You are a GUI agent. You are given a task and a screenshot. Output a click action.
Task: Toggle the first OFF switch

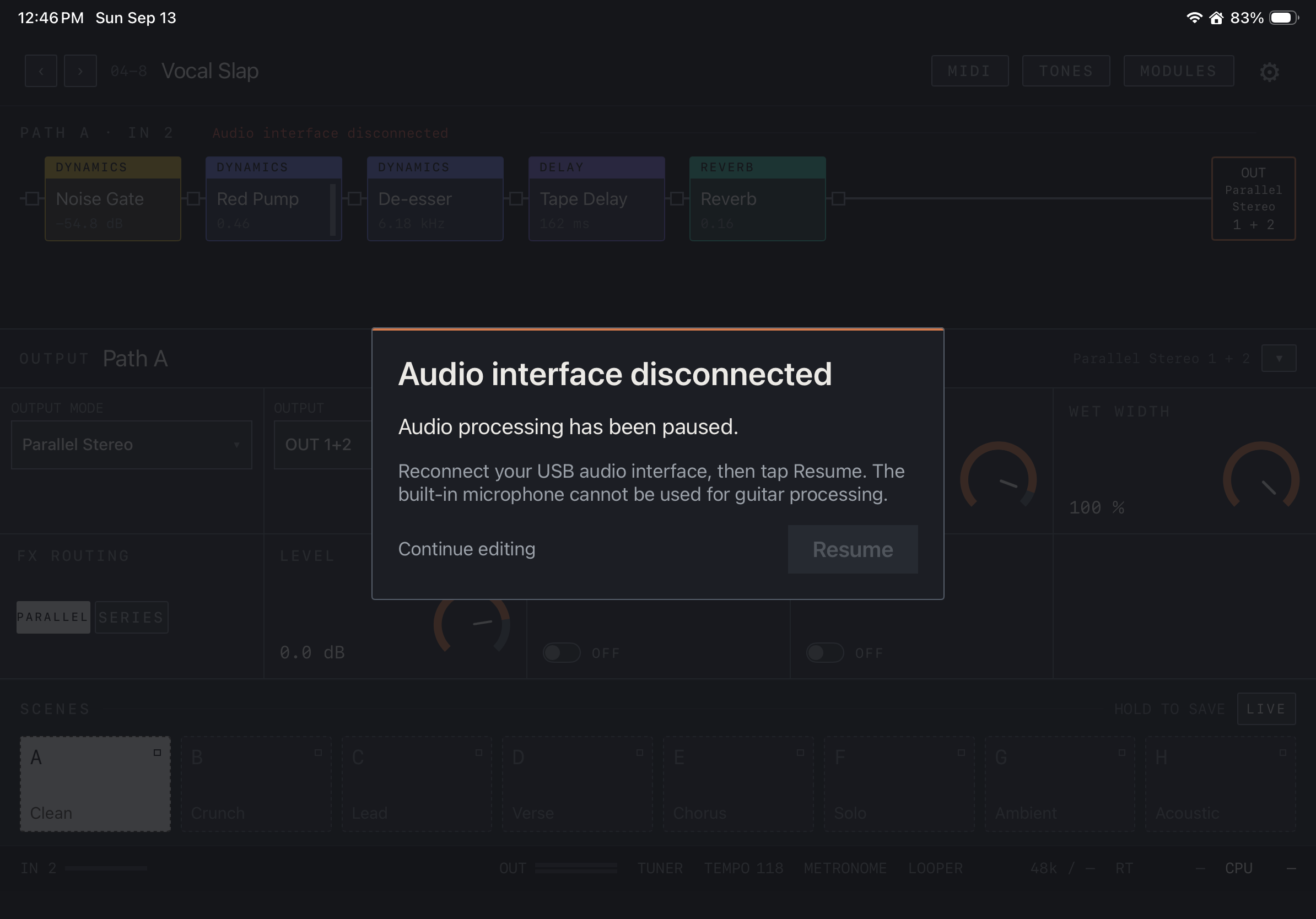pos(562,652)
